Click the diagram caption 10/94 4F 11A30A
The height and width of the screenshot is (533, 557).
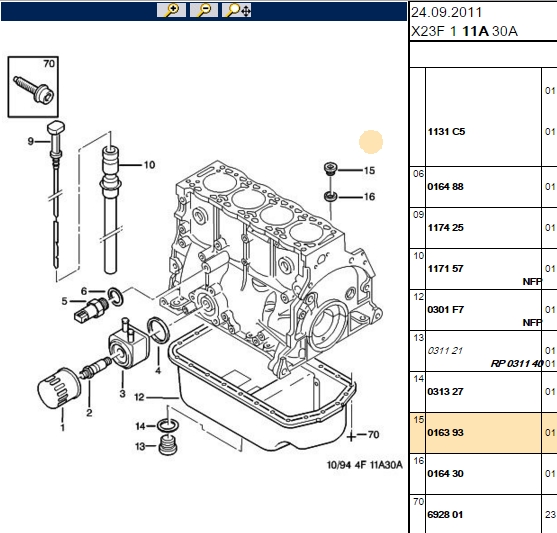click(x=365, y=465)
